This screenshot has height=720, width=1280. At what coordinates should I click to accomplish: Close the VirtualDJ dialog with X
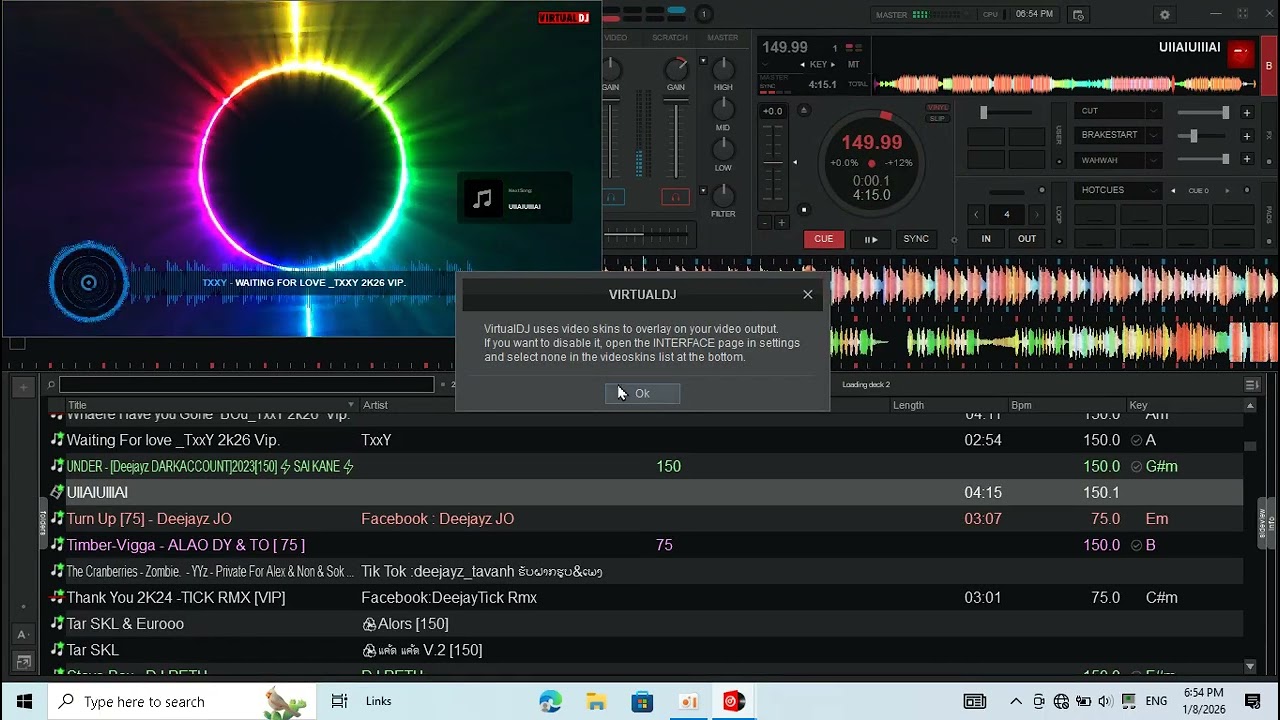[x=808, y=294]
